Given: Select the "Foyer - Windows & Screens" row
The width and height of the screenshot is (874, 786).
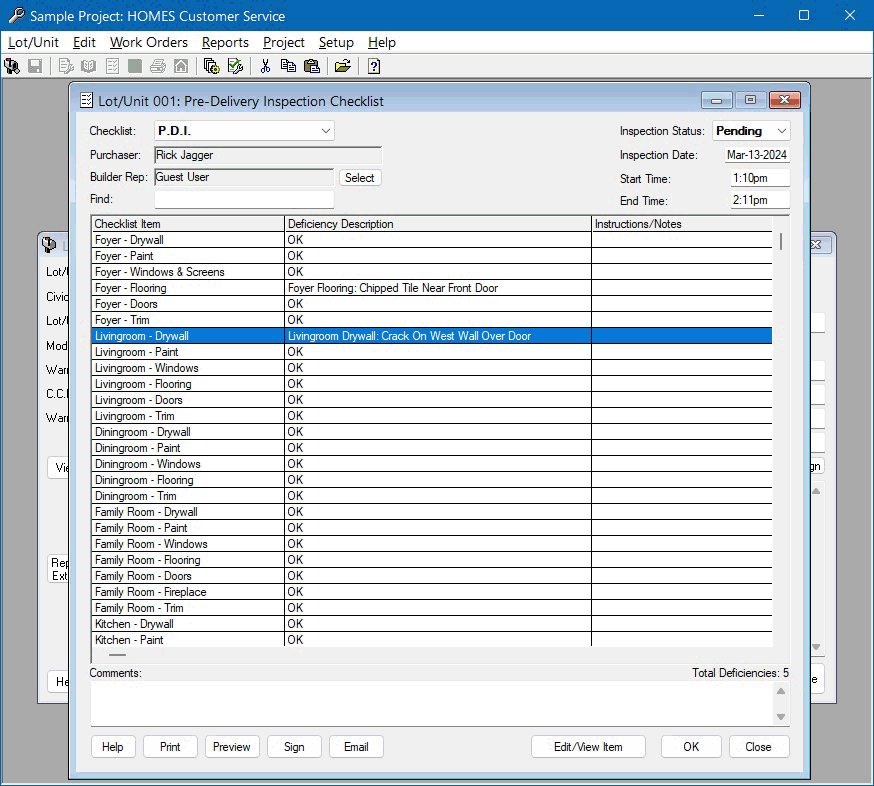Looking at the screenshot, I should point(432,272).
